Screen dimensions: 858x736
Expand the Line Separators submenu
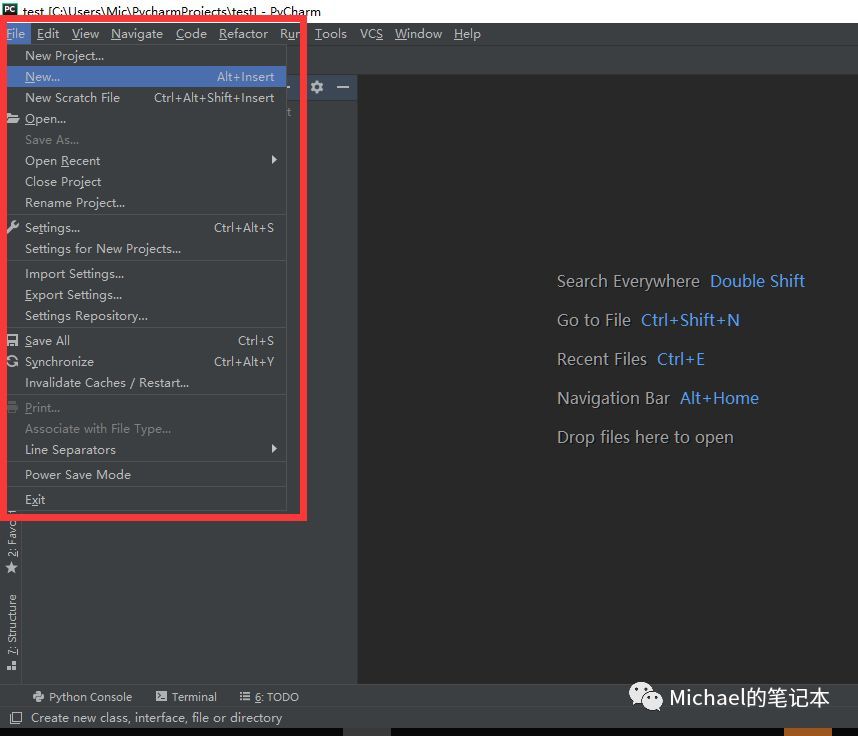[x=274, y=450]
